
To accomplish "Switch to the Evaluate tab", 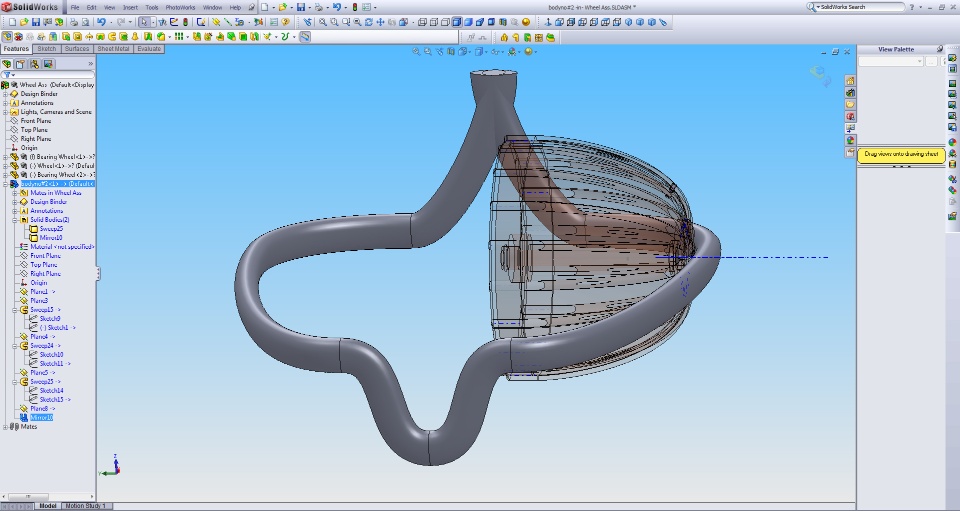I will (149, 49).
